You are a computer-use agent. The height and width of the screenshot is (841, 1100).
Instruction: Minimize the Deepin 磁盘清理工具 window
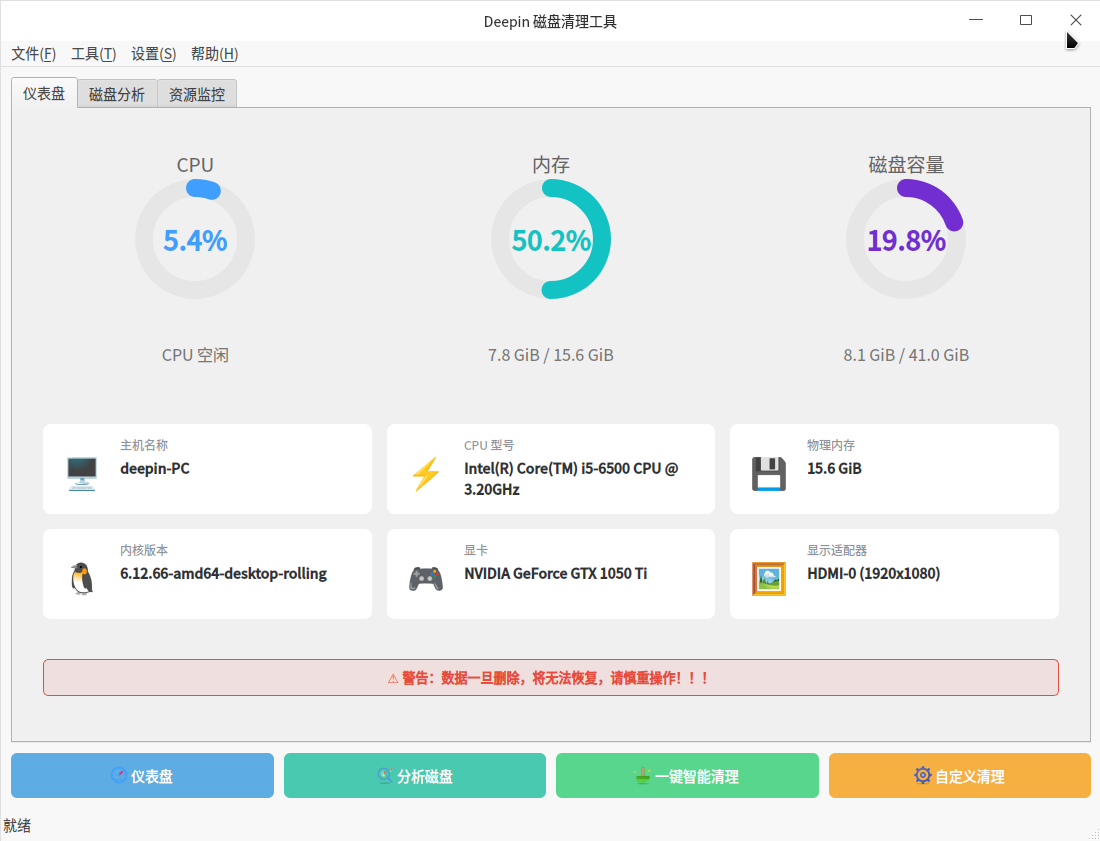click(x=976, y=20)
